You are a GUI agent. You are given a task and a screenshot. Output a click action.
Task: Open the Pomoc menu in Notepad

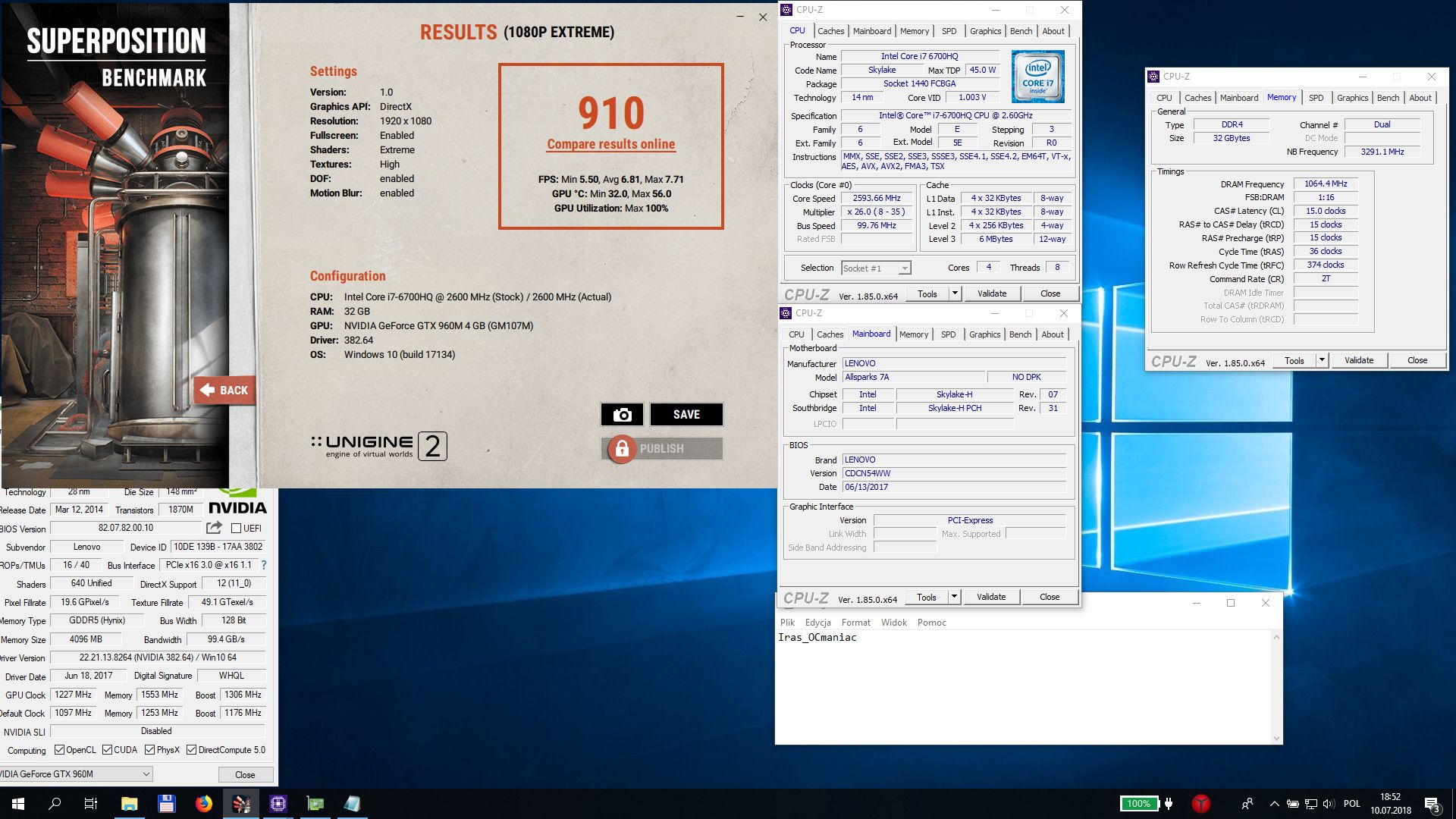click(931, 623)
